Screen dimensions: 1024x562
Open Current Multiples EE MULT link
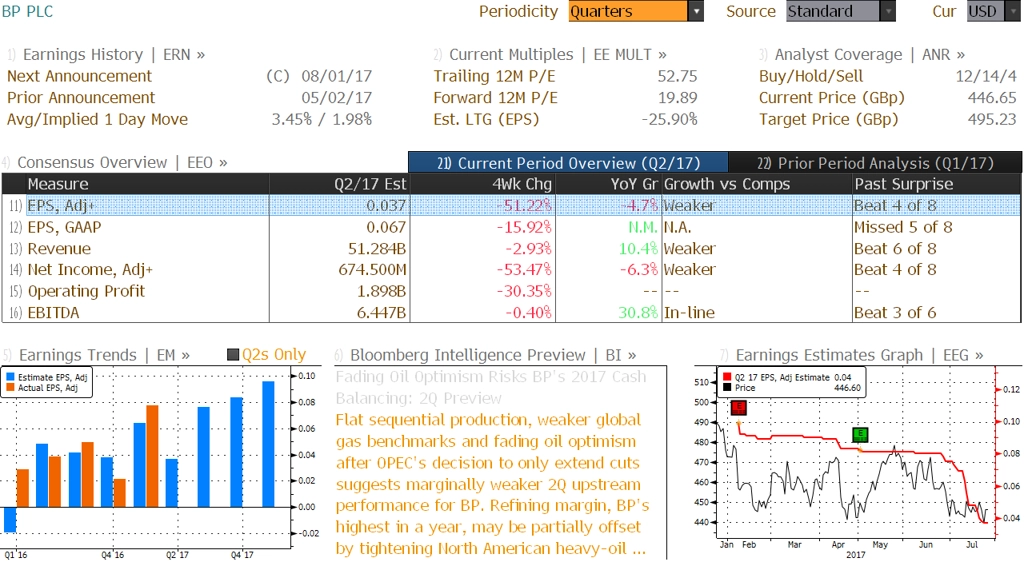pyautogui.click(x=558, y=54)
